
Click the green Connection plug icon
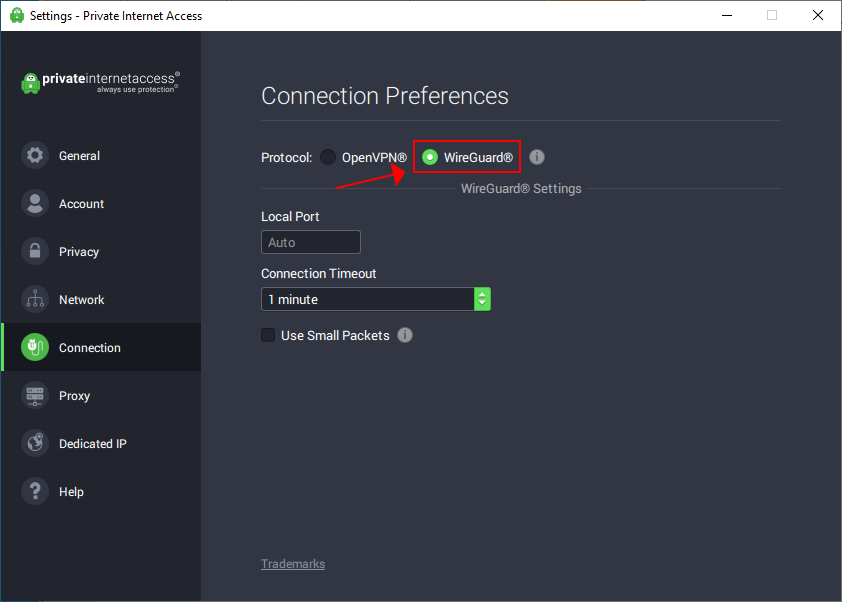pos(35,348)
